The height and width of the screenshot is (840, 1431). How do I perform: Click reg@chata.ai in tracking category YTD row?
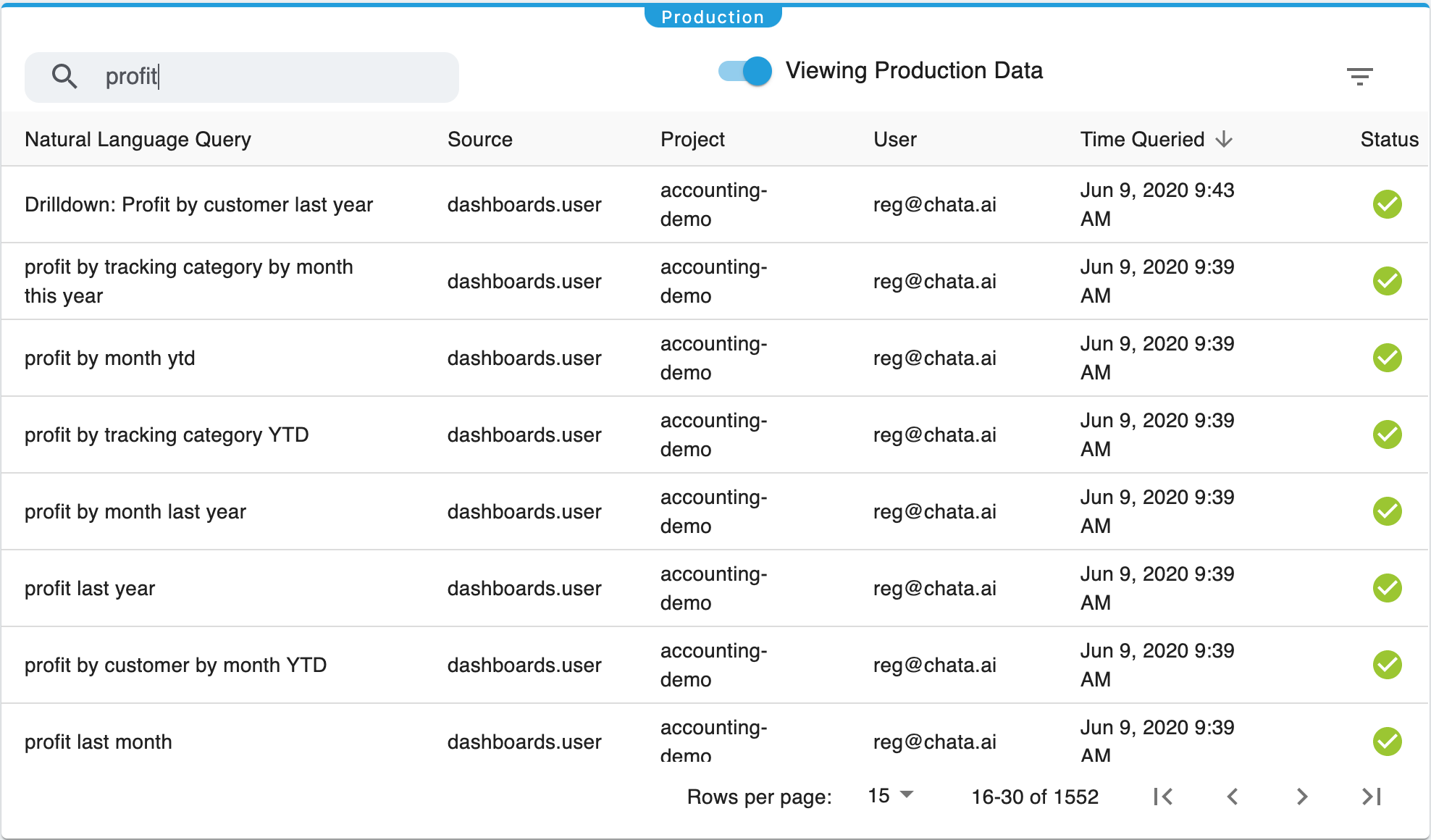(934, 435)
